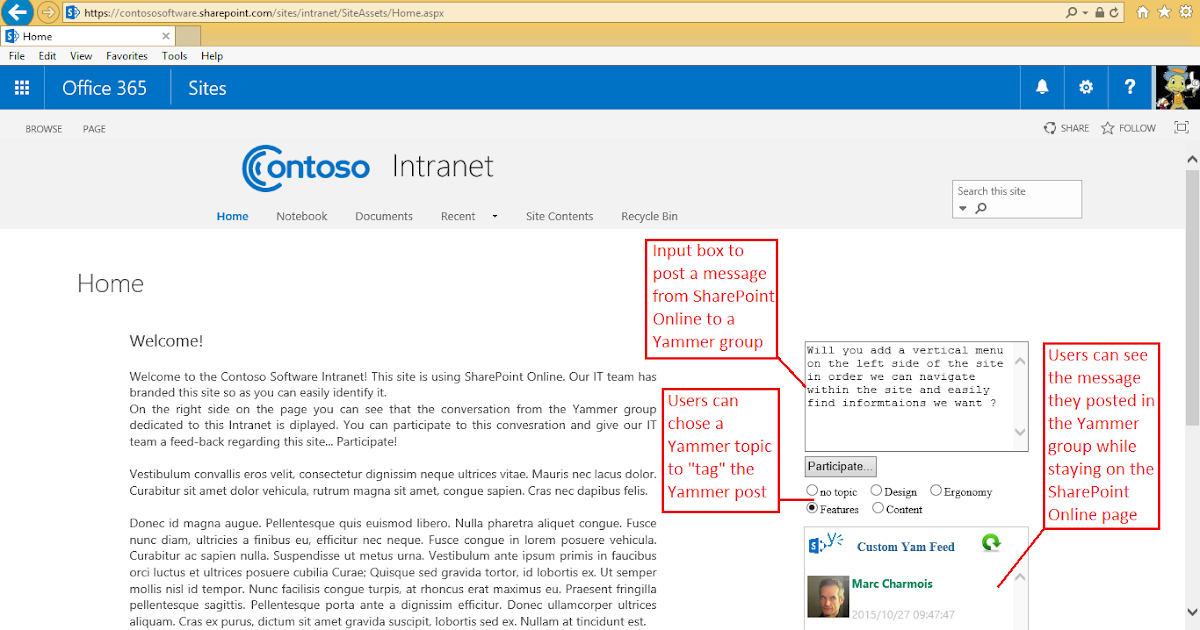Click the page scrollbar up arrow

tap(1192, 159)
